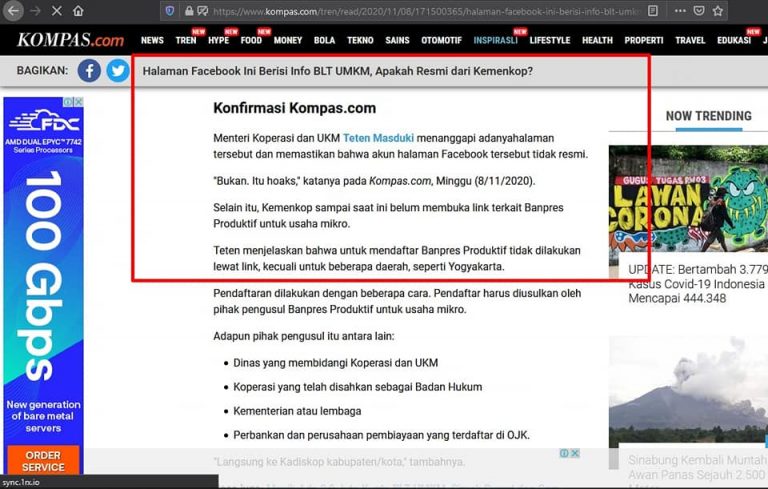Close the FDC side advertisement

(78, 102)
